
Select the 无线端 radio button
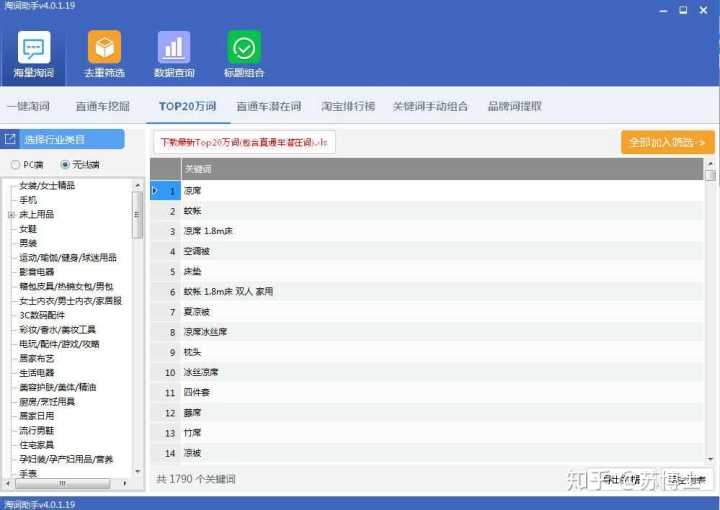tap(66, 165)
